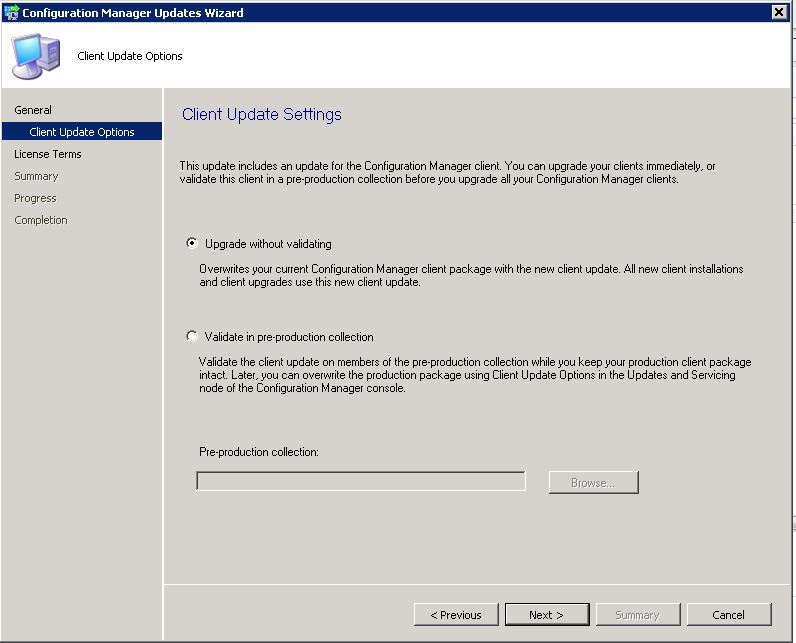Select Validate in pre-production collection option
Screen dimensions: 796x643
pyautogui.click(x=192, y=336)
